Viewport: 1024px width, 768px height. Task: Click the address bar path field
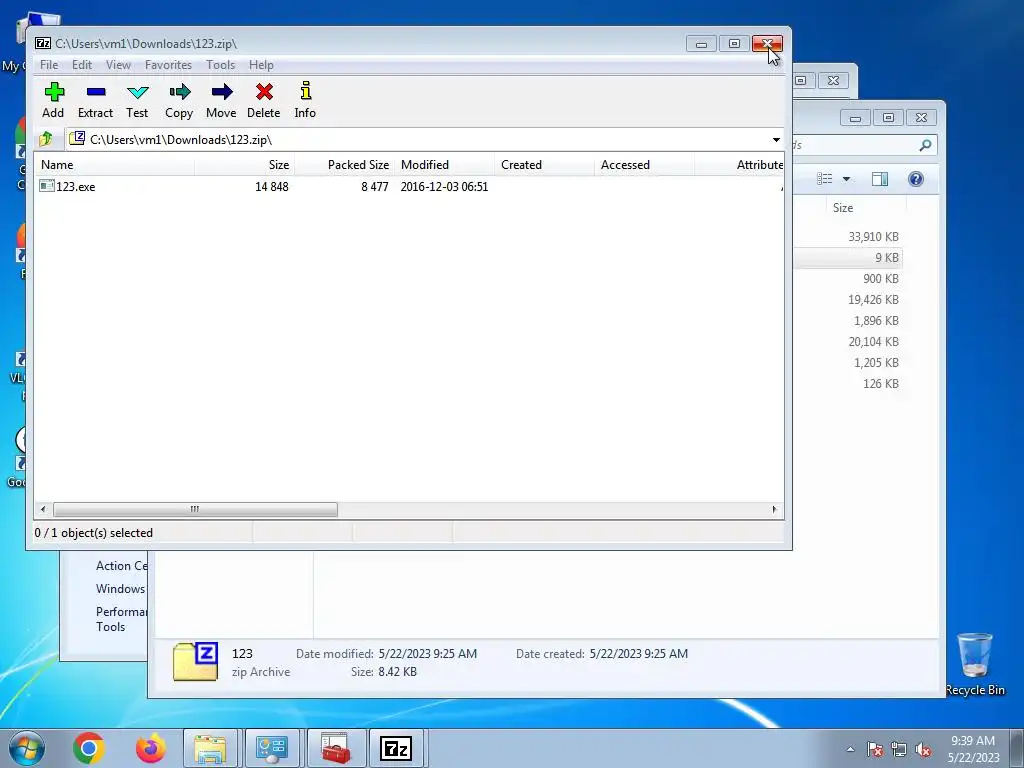point(418,140)
